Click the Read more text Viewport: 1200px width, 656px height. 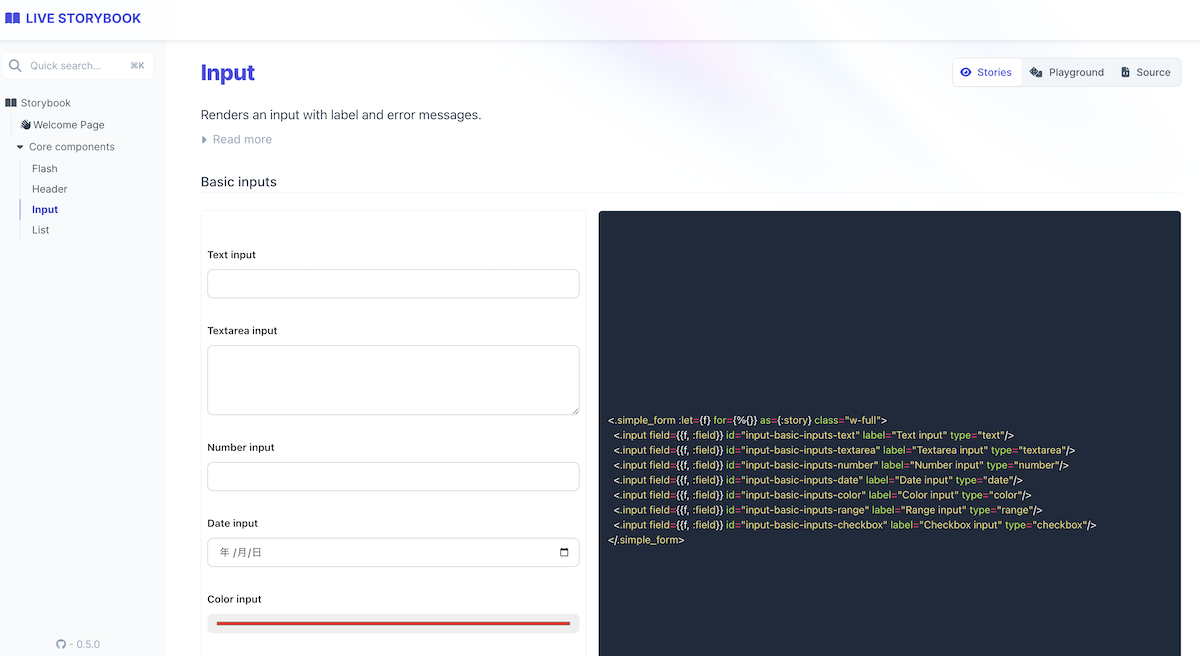pyautogui.click(x=242, y=140)
